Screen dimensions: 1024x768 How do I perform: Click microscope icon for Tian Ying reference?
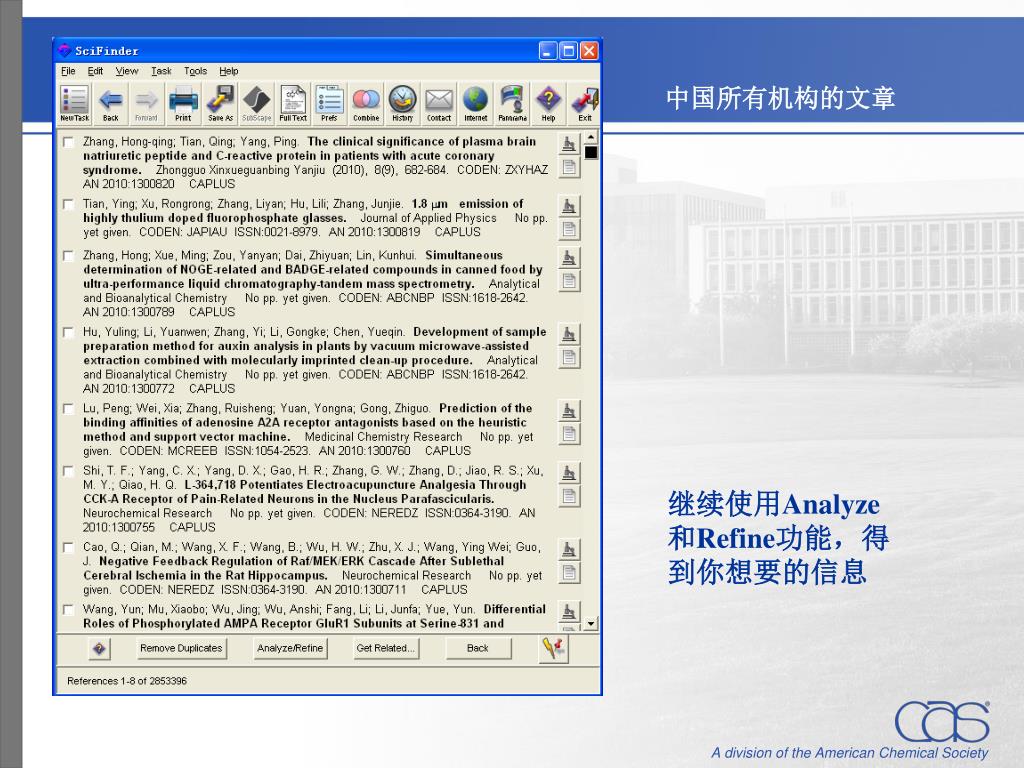click(569, 206)
